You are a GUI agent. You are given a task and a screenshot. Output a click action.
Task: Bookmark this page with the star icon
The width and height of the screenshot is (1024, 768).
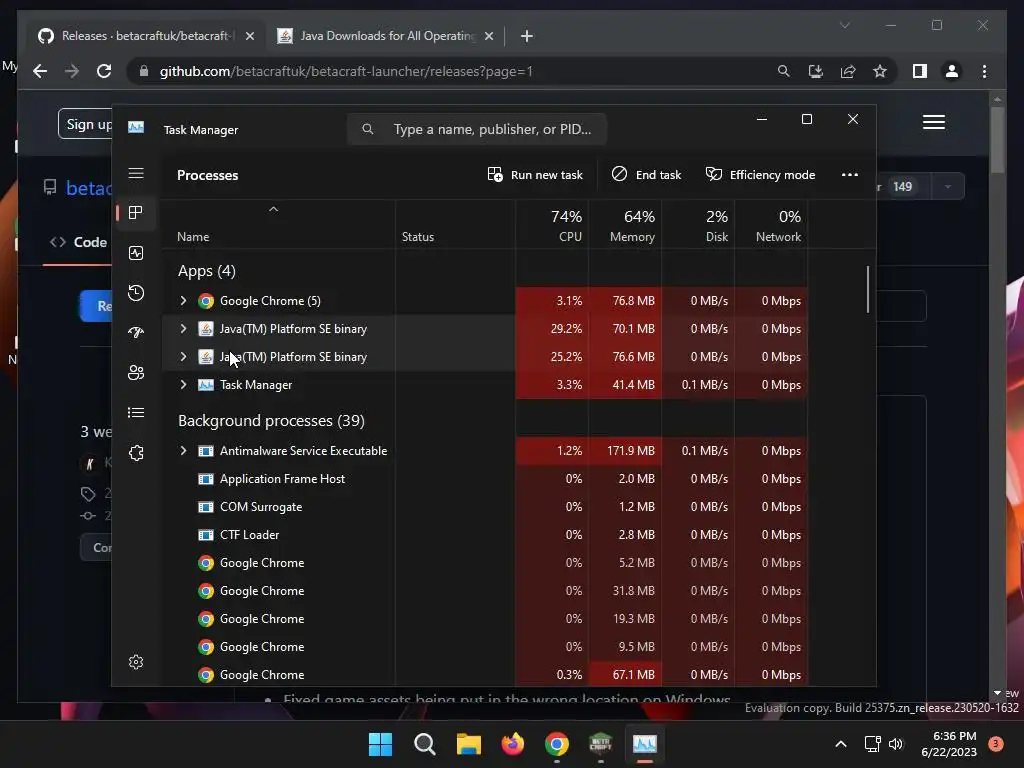coord(880,71)
